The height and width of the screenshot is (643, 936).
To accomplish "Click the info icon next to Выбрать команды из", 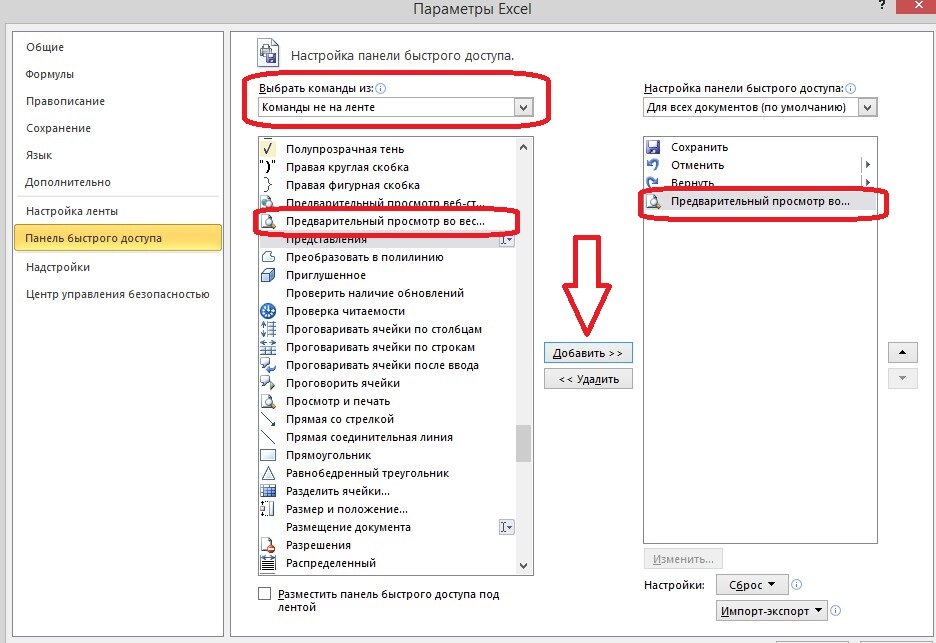I will [380, 88].
